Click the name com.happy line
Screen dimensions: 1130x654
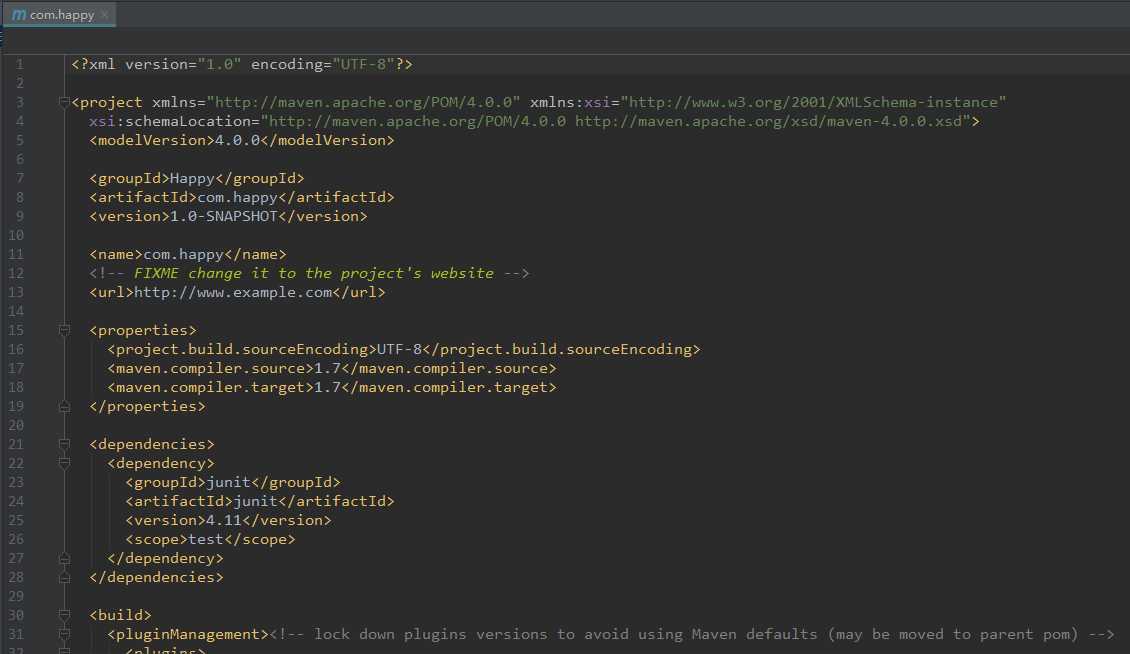[x=187, y=255]
